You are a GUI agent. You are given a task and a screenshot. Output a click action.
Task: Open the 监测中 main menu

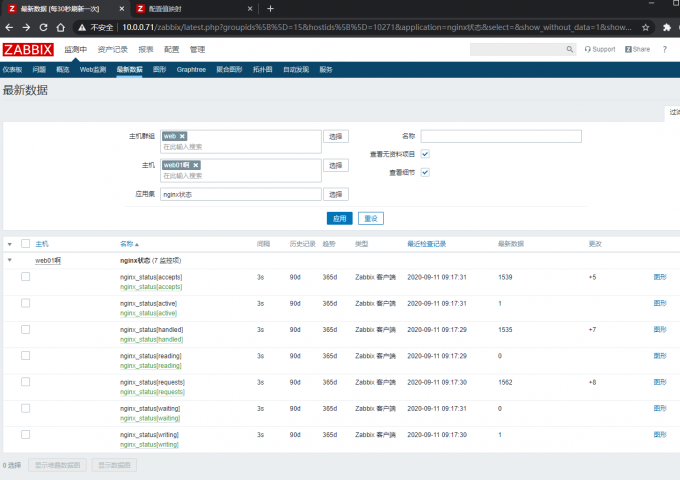(75, 49)
